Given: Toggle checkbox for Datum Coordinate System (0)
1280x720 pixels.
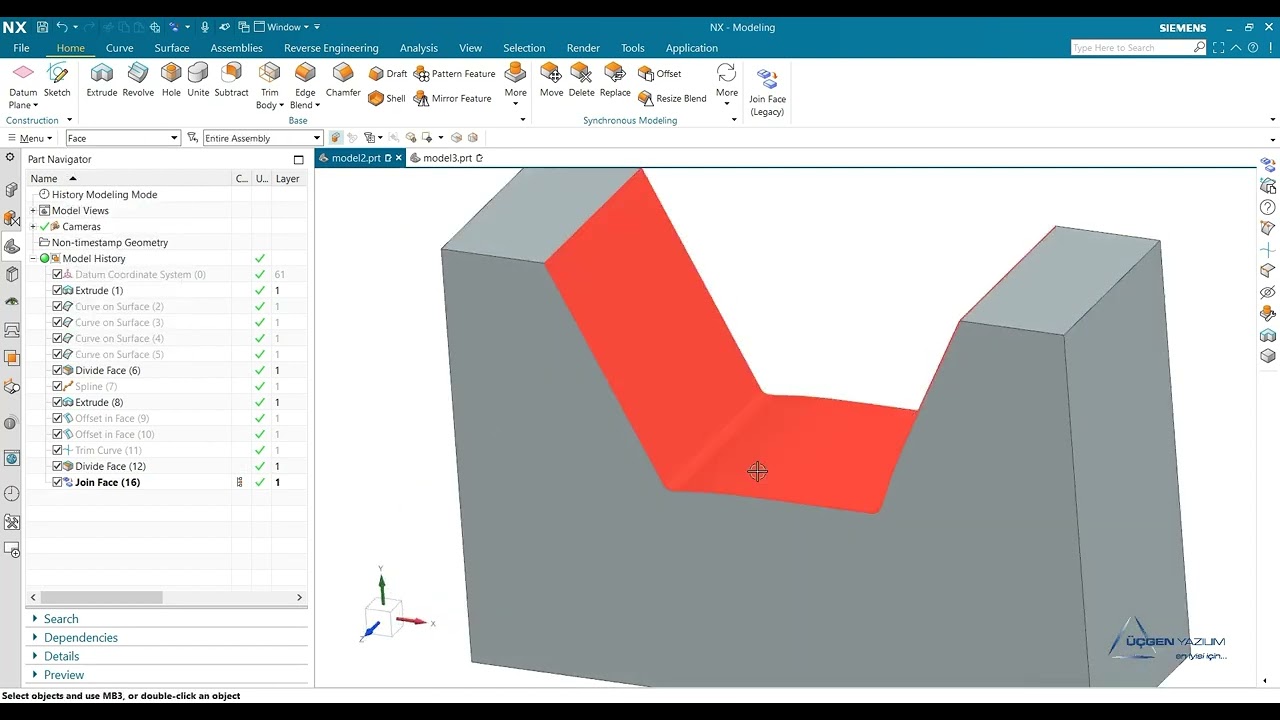Looking at the screenshot, I should [x=57, y=274].
